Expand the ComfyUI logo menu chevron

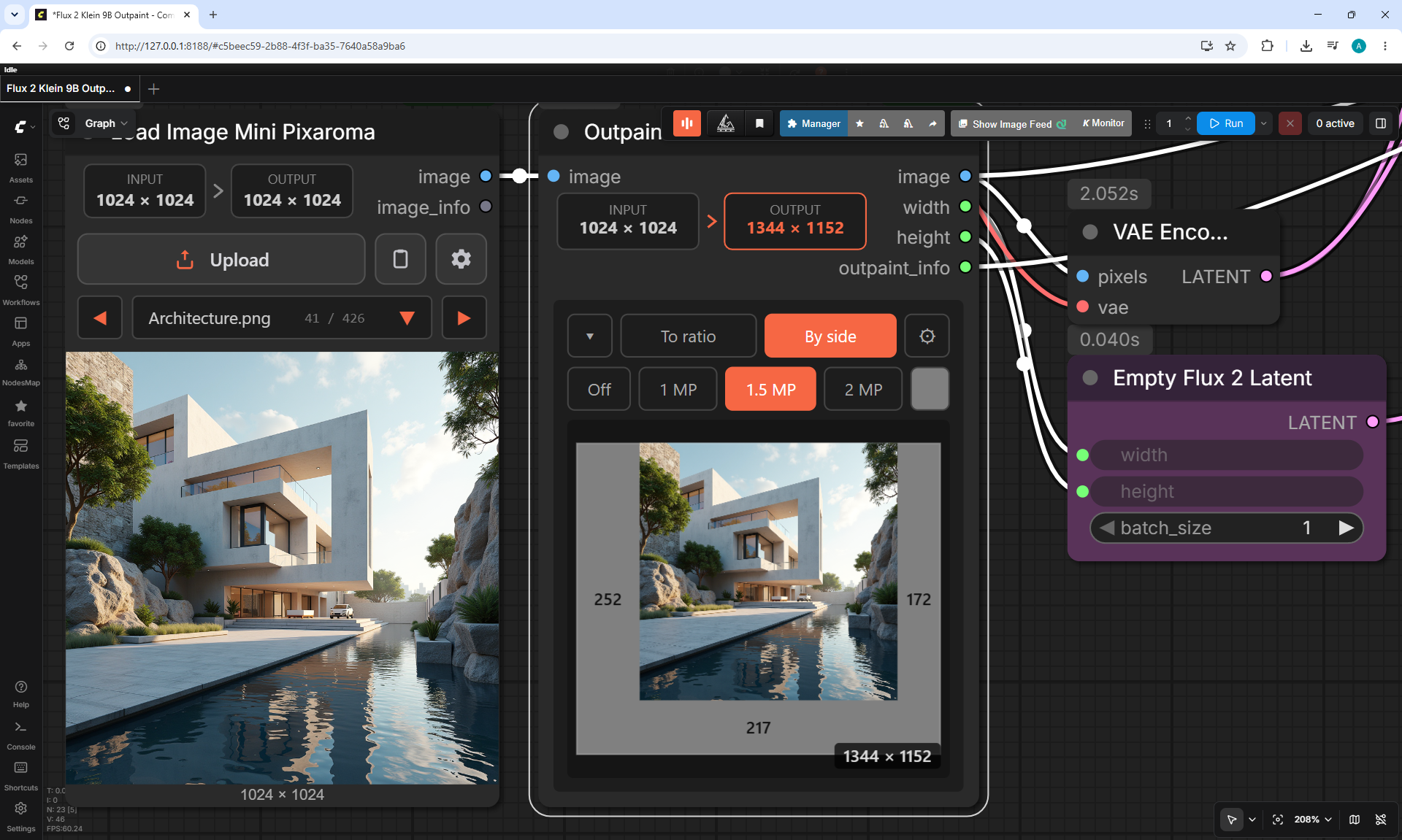pyautogui.click(x=33, y=127)
